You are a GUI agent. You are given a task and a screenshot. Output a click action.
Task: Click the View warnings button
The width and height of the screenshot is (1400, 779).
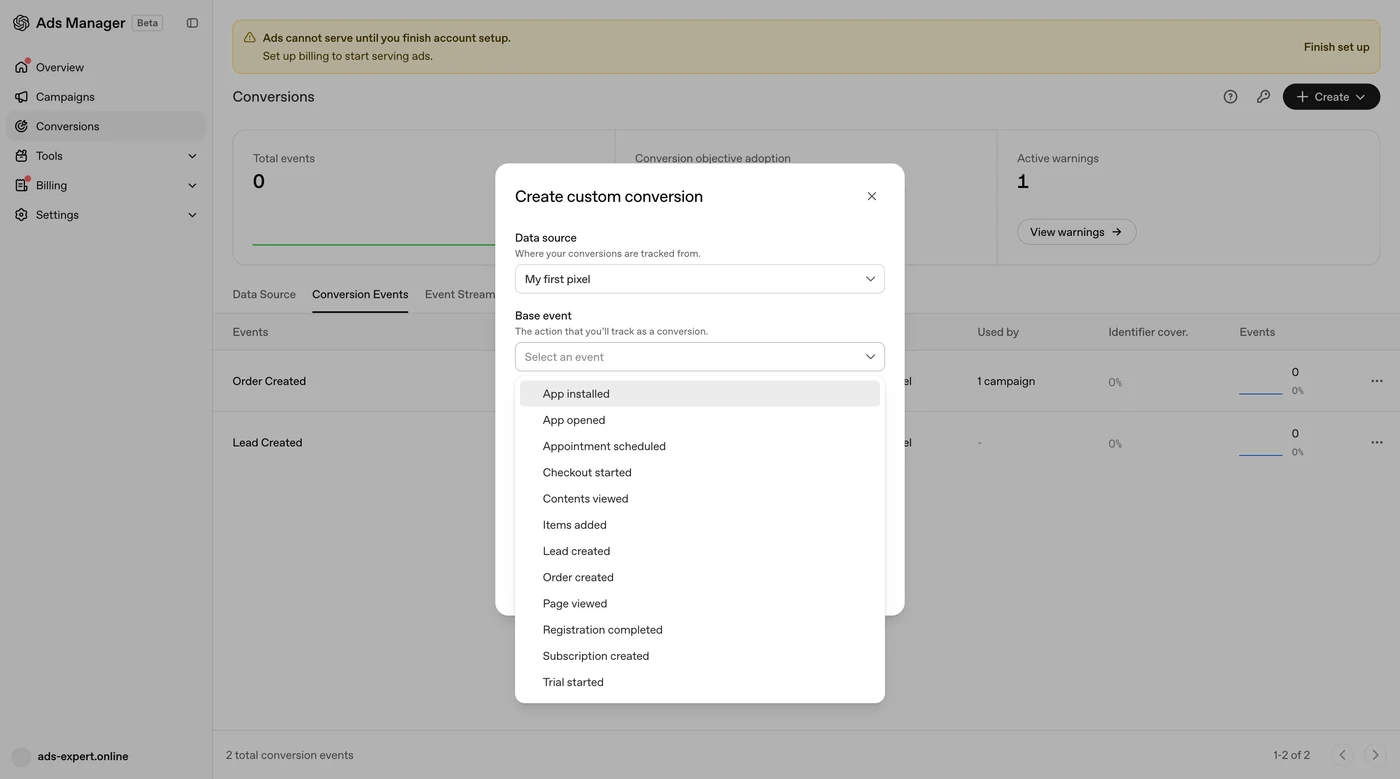(1076, 232)
